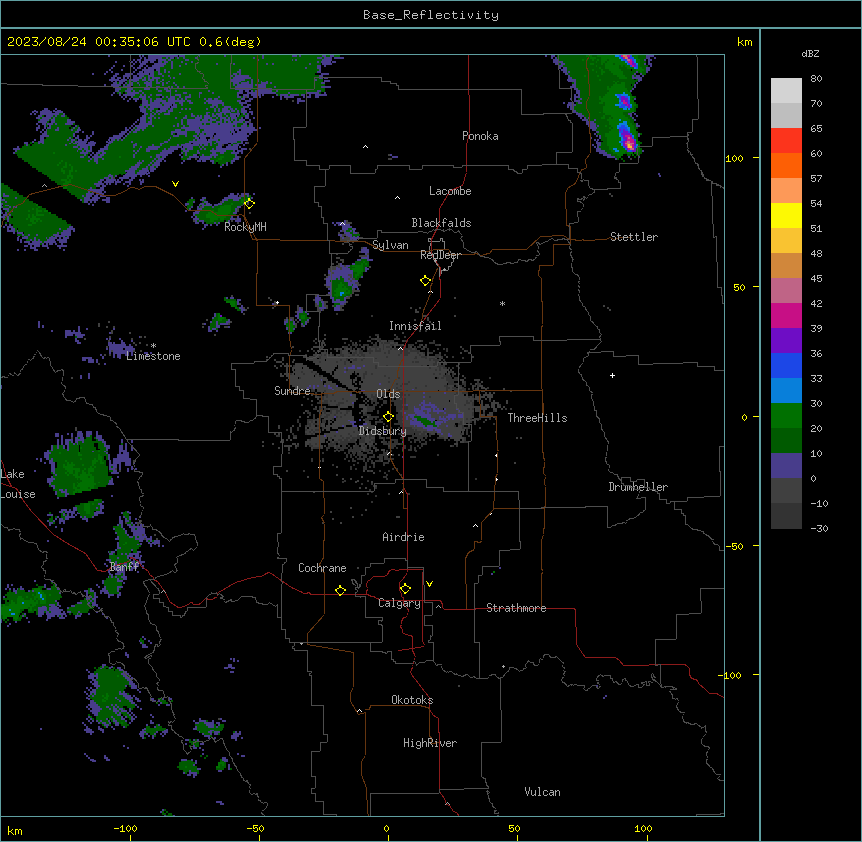Screen dimensions: 862x842
Task: Pick the light gray 70-80 dBZ legend band
Action: (786, 91)
